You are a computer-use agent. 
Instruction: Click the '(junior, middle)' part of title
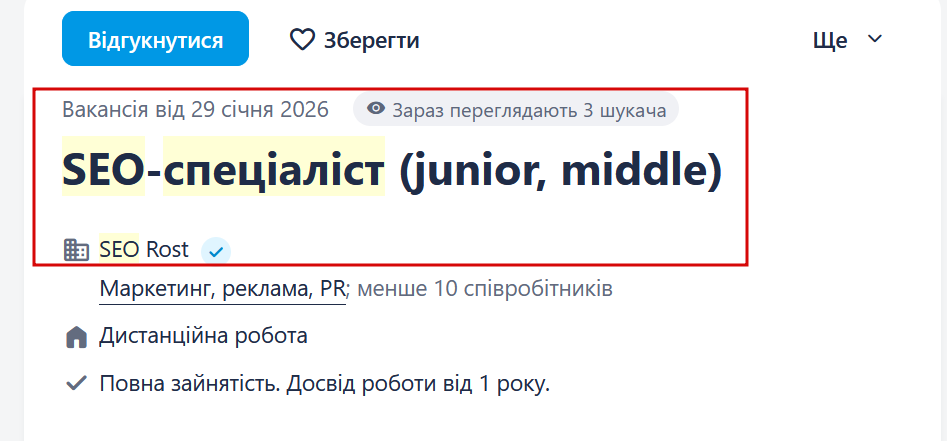click(x=559, y=169)
